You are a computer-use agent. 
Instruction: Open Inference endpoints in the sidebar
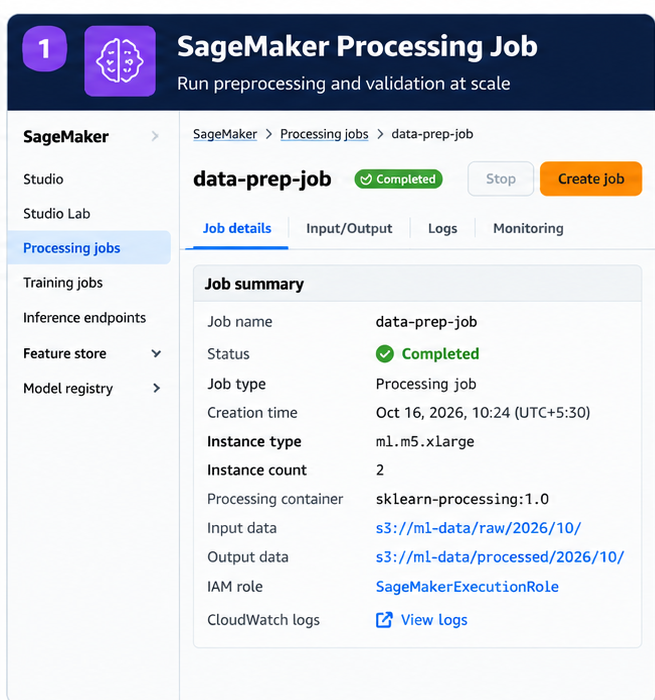tap(84, 317)
